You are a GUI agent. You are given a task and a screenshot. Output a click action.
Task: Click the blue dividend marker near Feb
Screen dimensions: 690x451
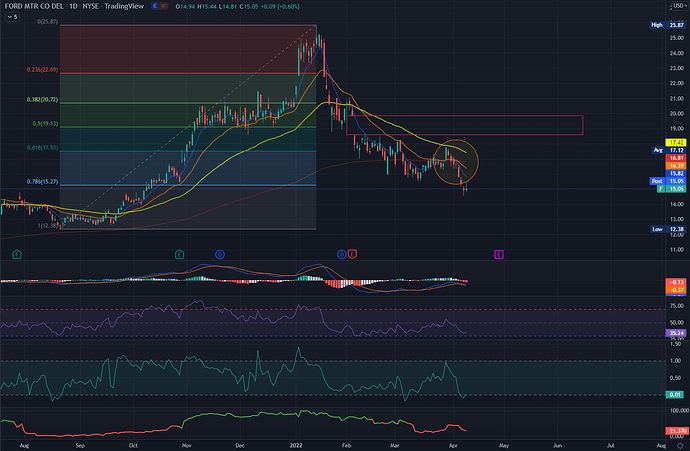coord(341,254)
